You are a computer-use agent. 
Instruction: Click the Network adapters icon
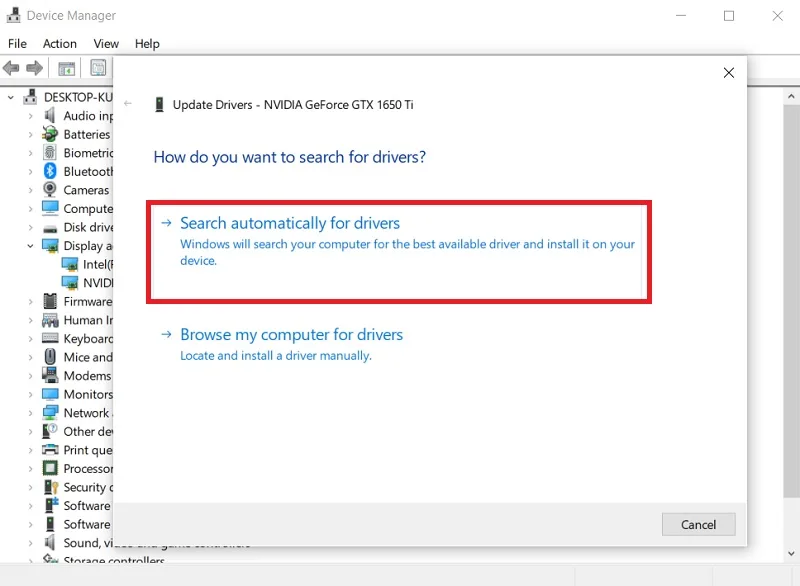point(50,413)
